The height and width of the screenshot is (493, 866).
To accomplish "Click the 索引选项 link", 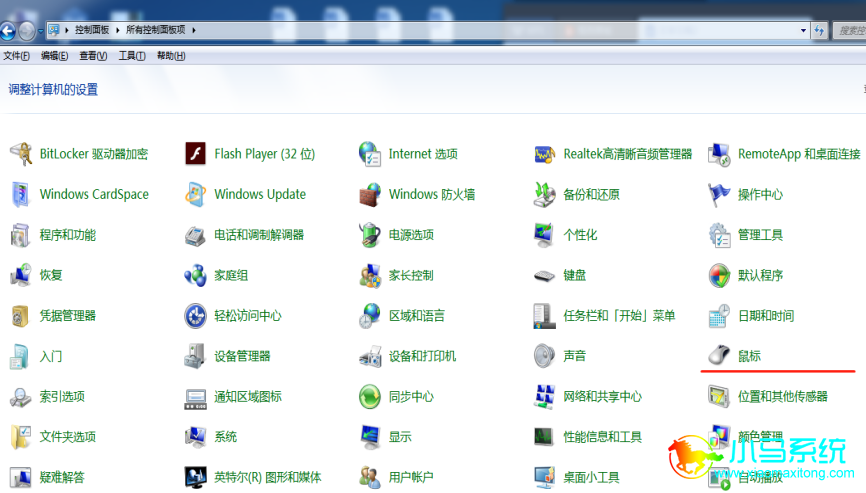I will (x=62, y=396).
